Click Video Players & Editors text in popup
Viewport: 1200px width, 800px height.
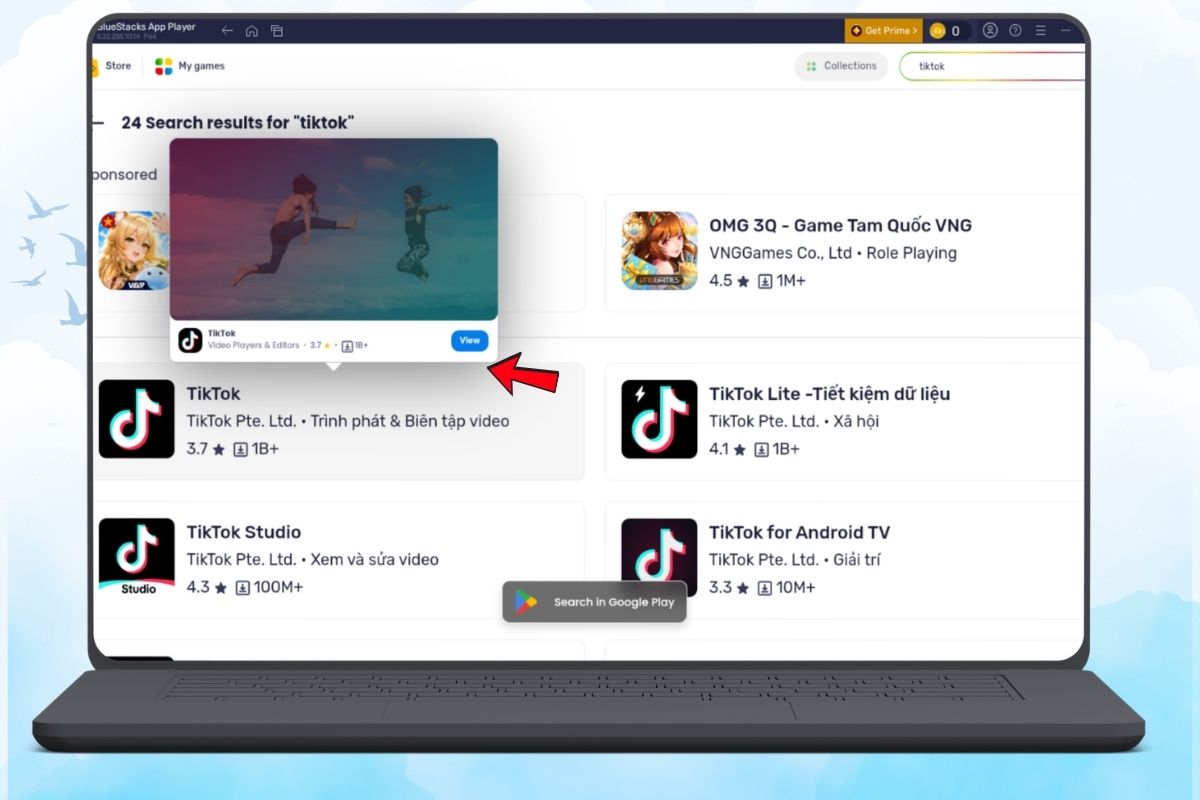[x=253, y=345]
